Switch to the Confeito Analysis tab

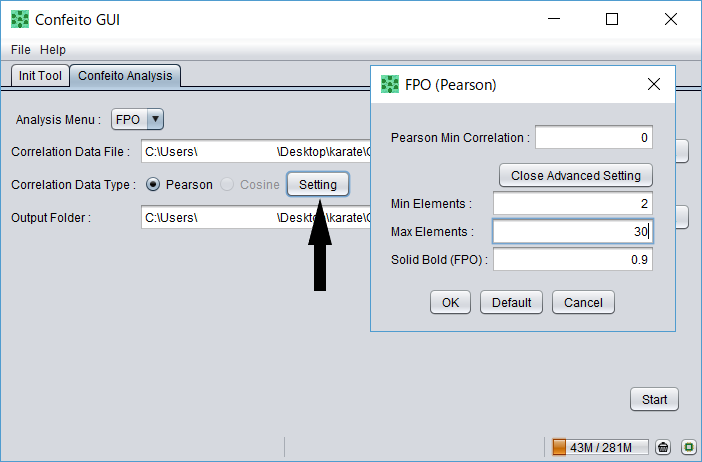pyautogui.click(x=125, y=76)
